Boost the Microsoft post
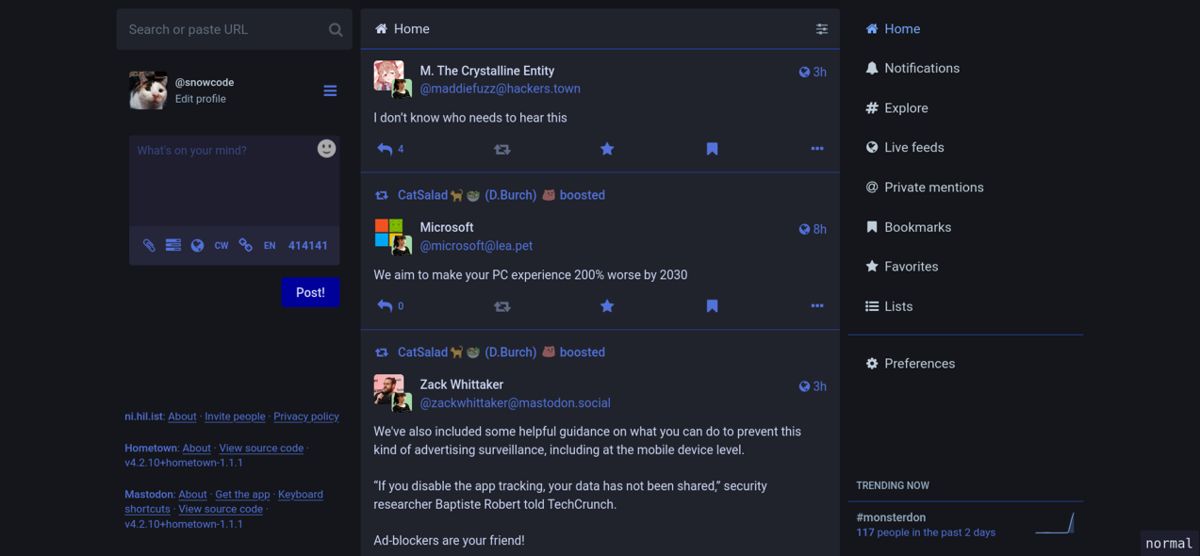The width and height of the screenshot is (1200, 556). [502, 306]
